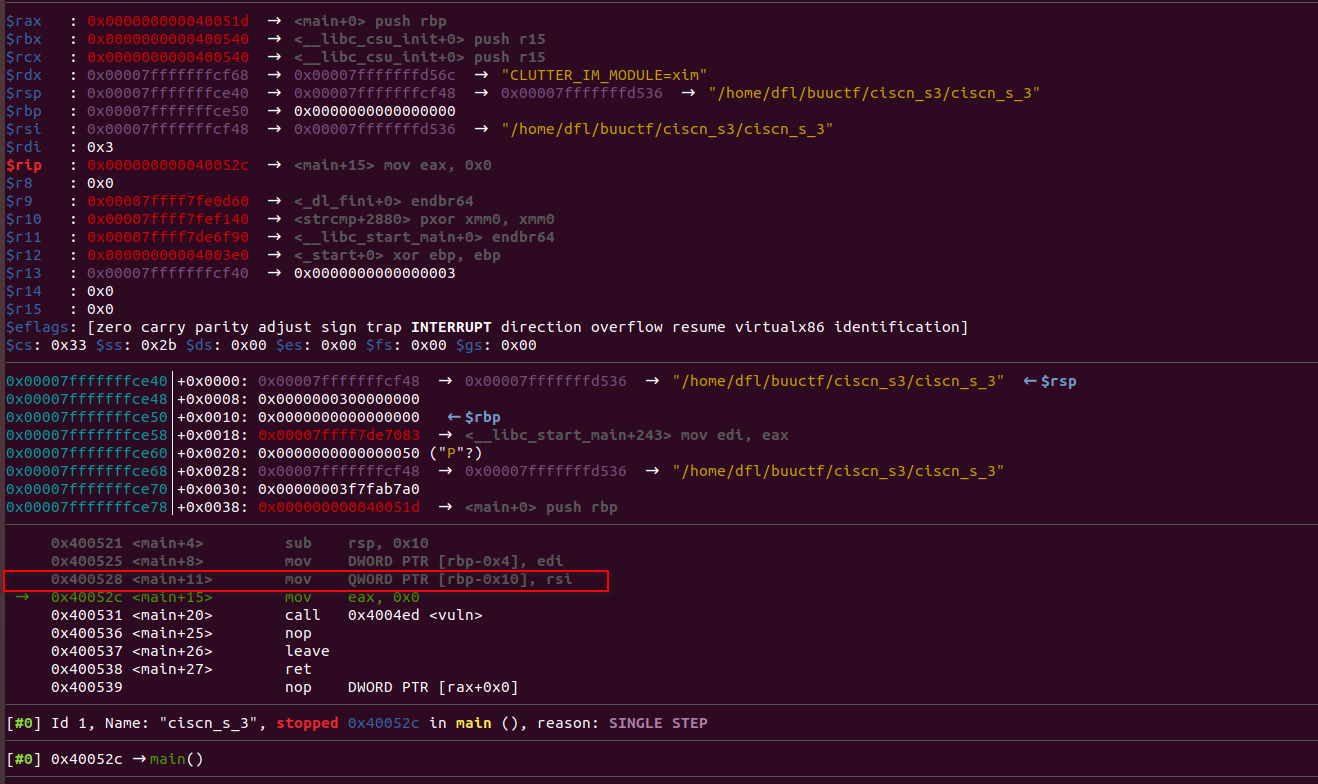Click the SINGLE STEP reason text
Screen dimensions: 1318x784
(x=658, y=723)
